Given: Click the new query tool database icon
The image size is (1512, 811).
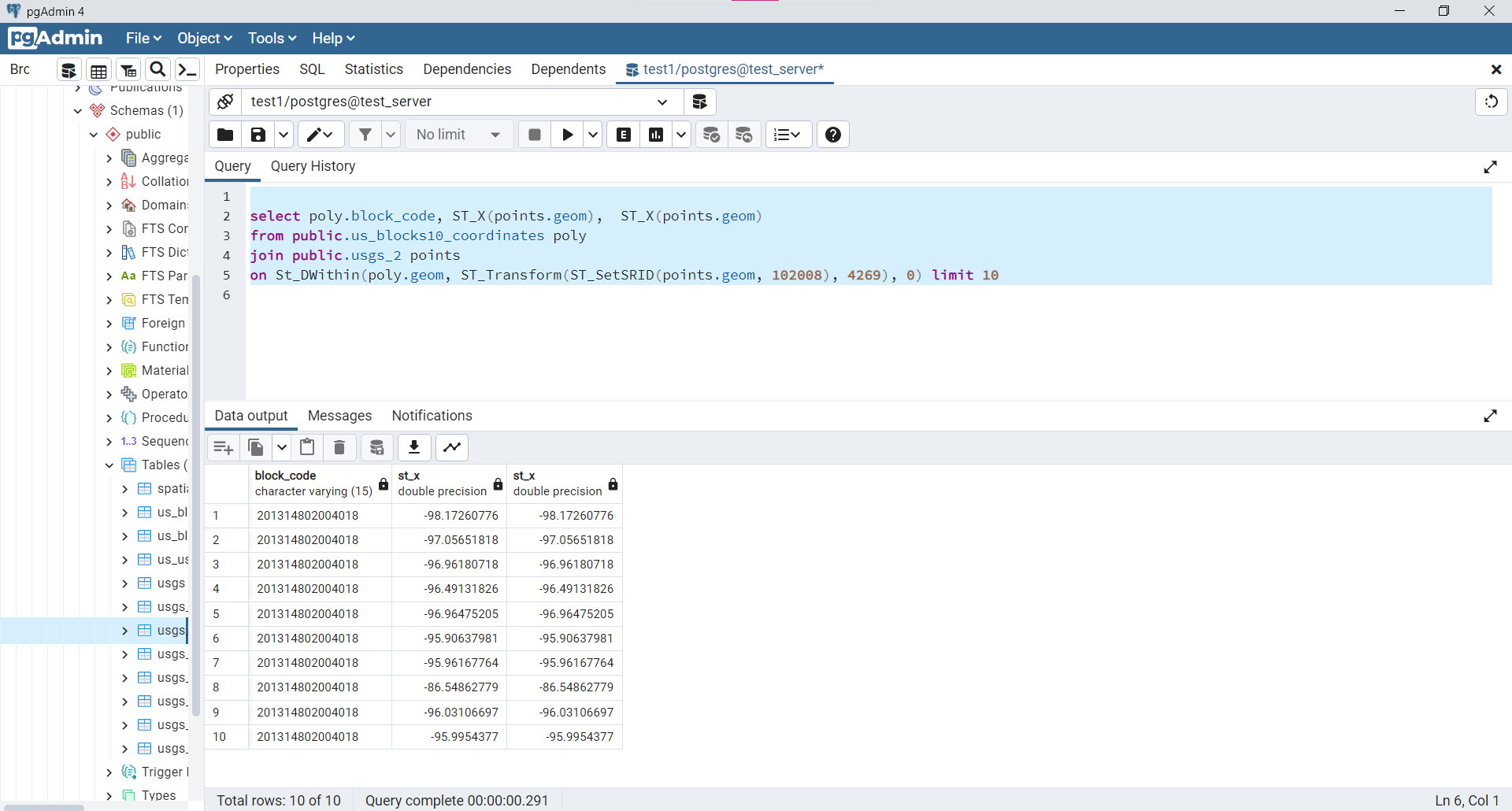Looking at the screenshot, I should click(699, 102).
